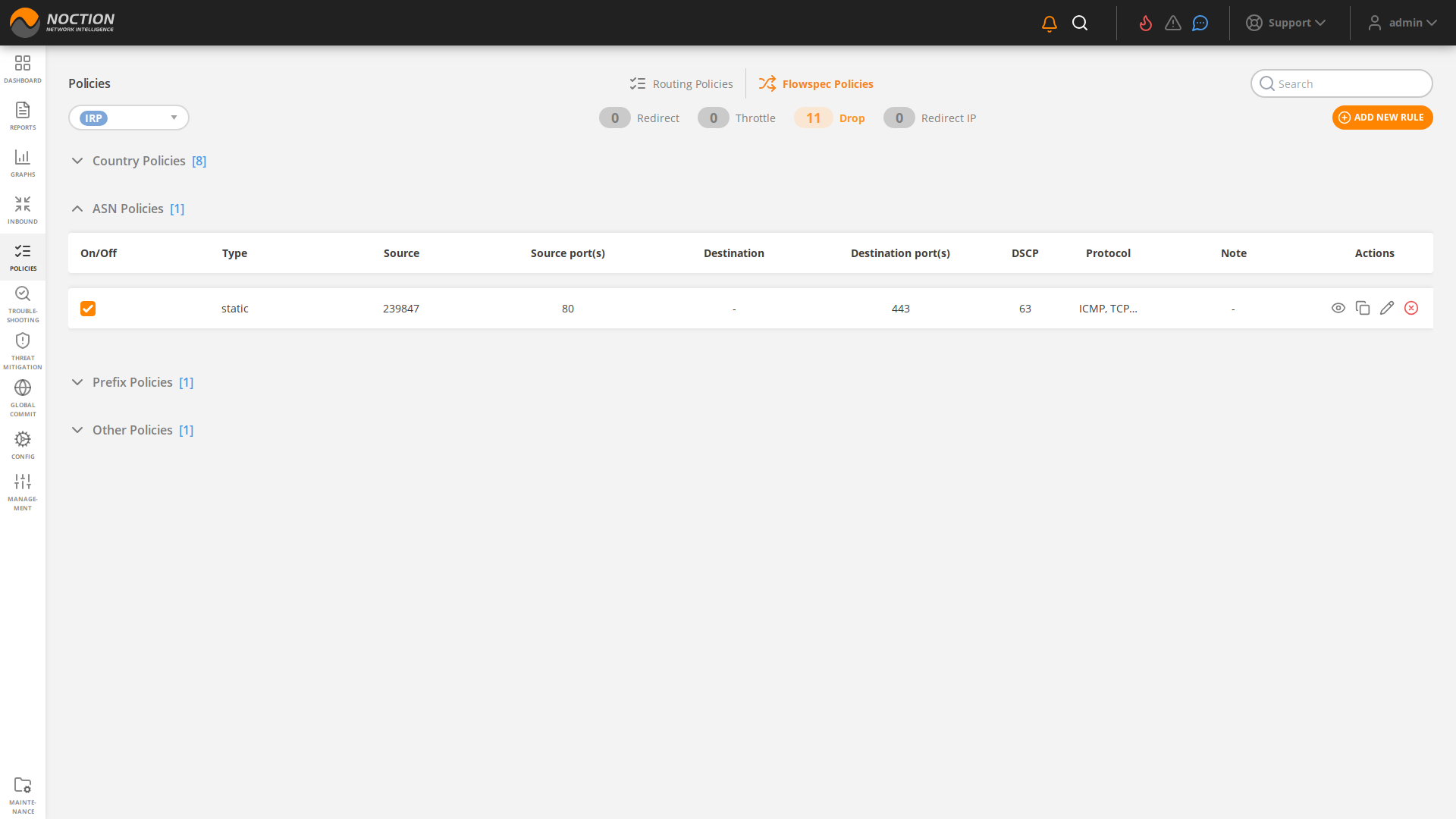Delete the ASN policy rule 239847
The height and width of the screenshot is (819, 1456).
[1411, 308]
